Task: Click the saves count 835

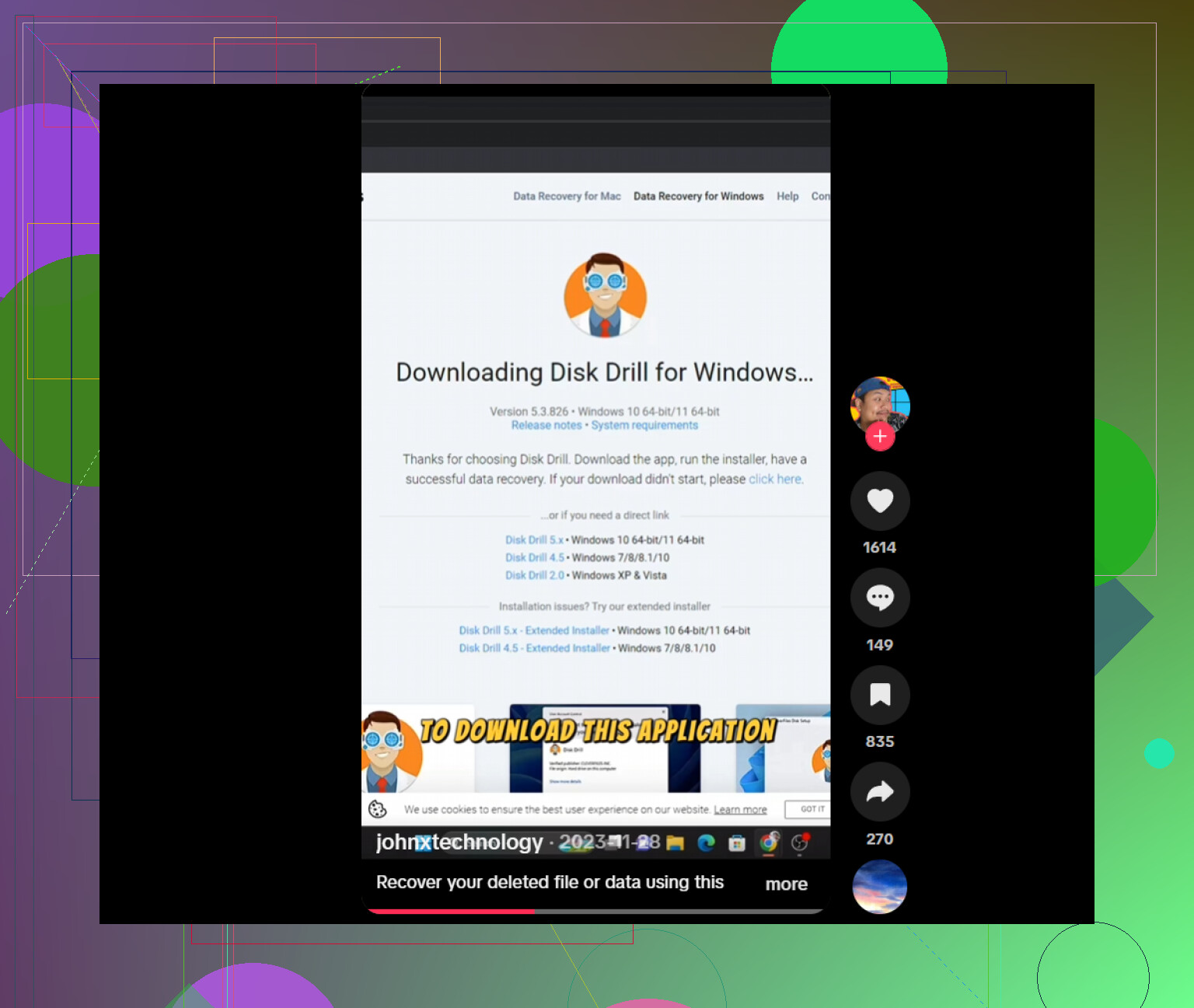Action: point(880,741)
